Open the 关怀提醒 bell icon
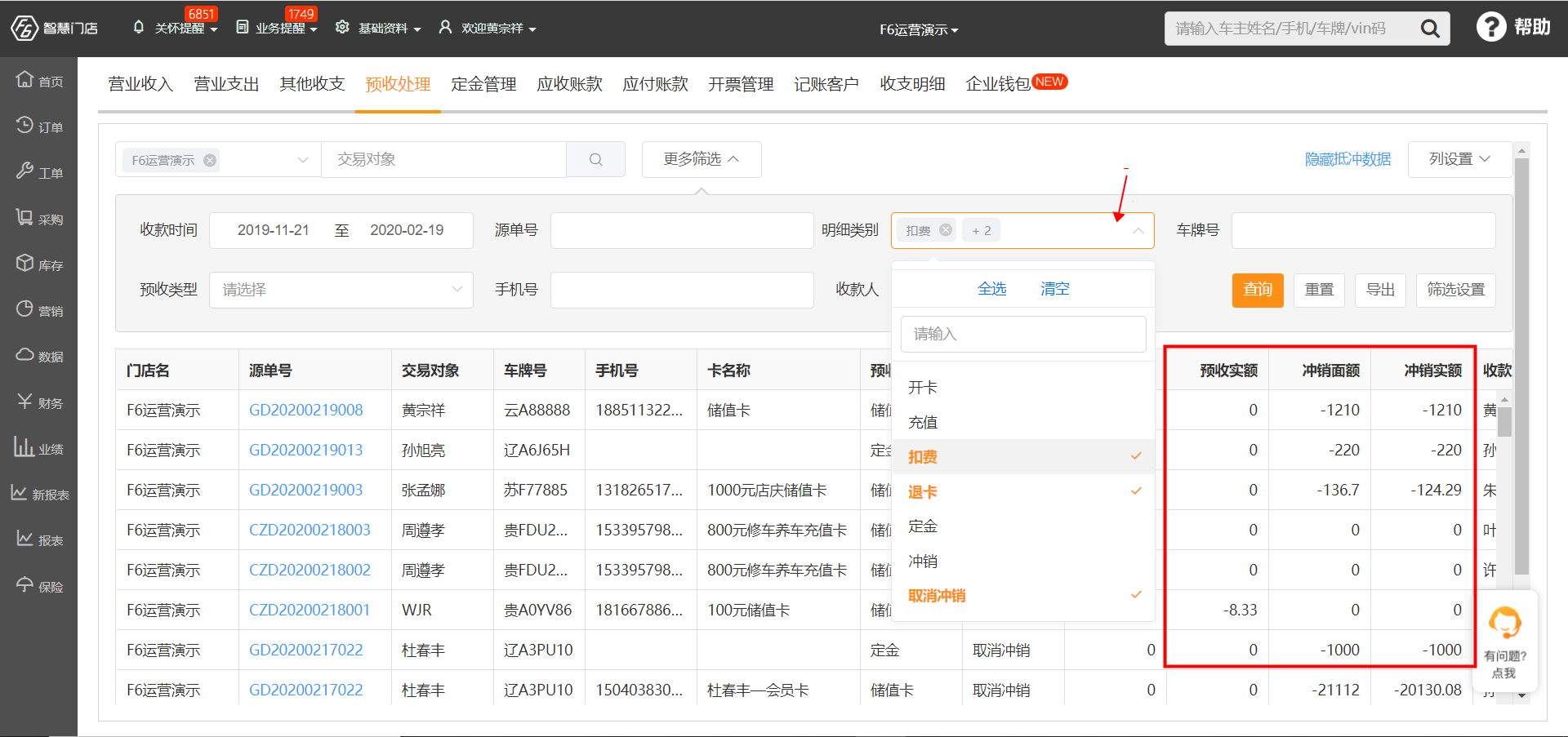 click(139, 27)
